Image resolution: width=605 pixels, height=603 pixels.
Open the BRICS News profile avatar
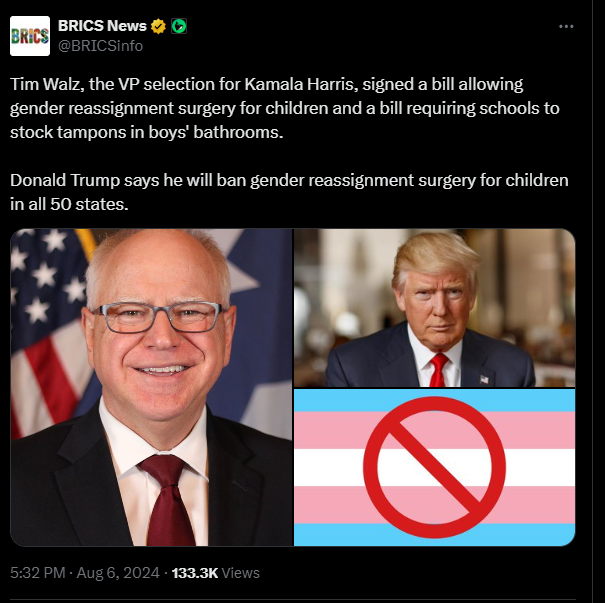(x=30, y=36)
